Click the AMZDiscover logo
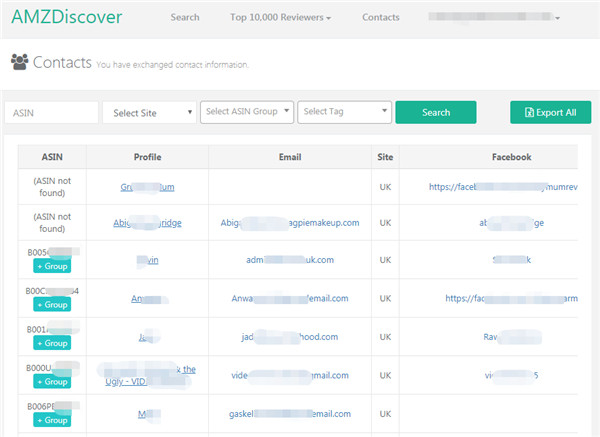The image size is (600, 437). [67, 17]
